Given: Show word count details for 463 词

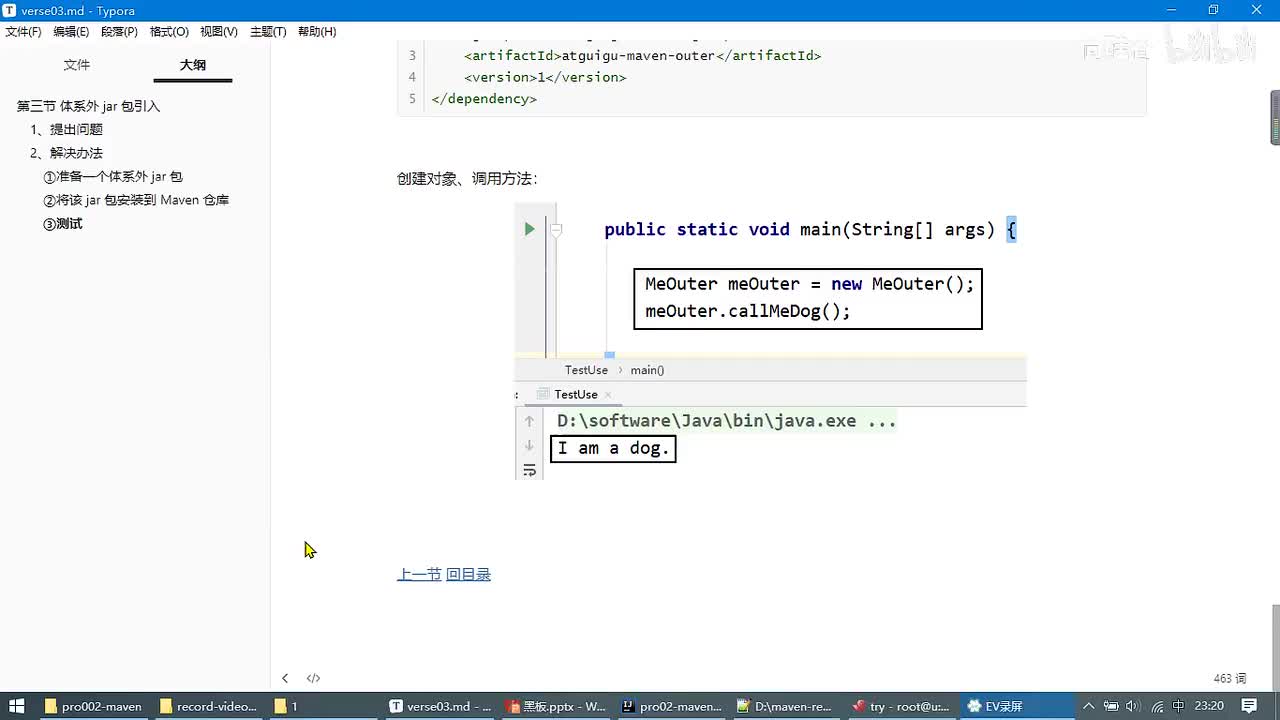Looking at the screenshot, I should pos(1230,678).
